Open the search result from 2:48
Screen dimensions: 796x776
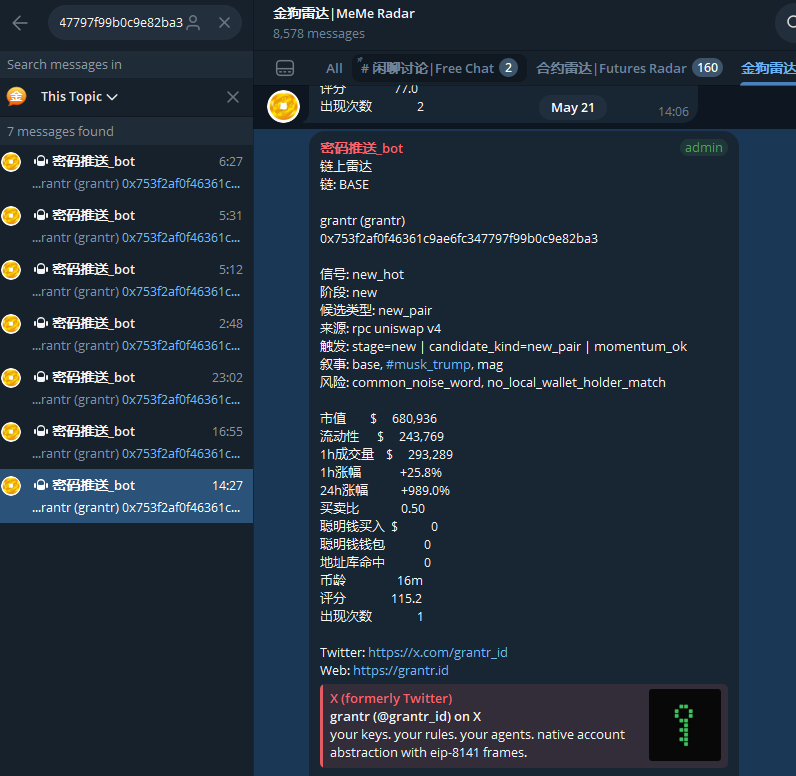point(126,334)
